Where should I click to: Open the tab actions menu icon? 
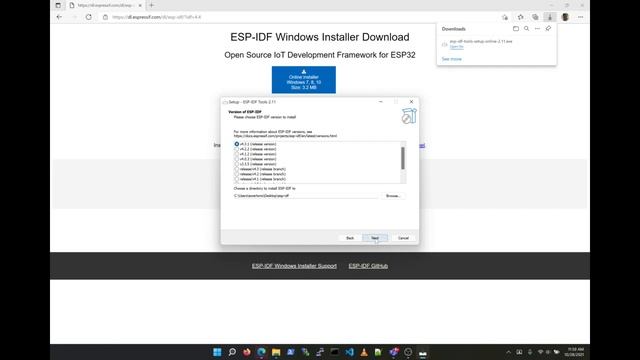[x=58, y=5]
